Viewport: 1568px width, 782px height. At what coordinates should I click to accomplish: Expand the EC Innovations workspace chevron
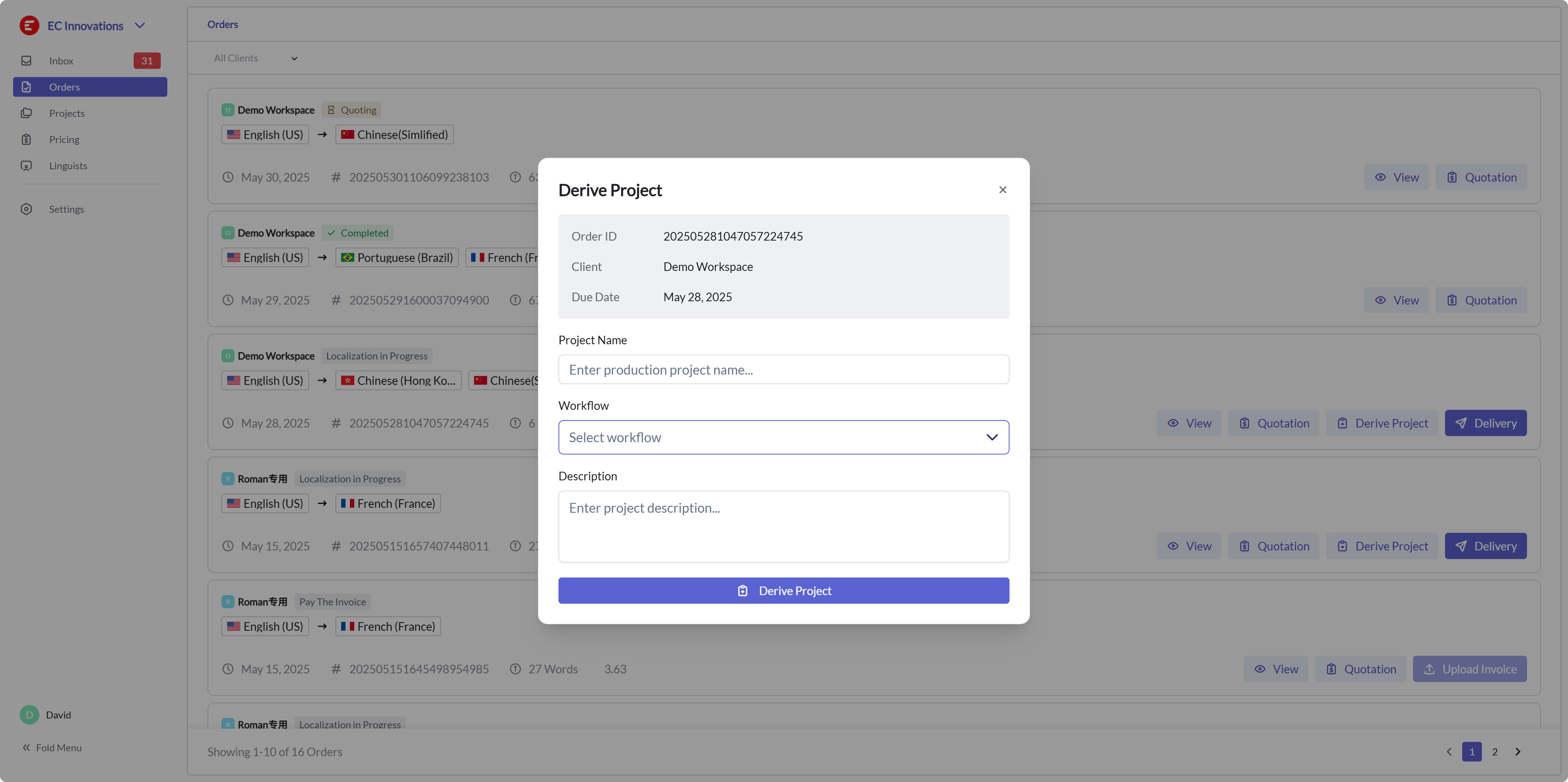(x=140, y=25)
